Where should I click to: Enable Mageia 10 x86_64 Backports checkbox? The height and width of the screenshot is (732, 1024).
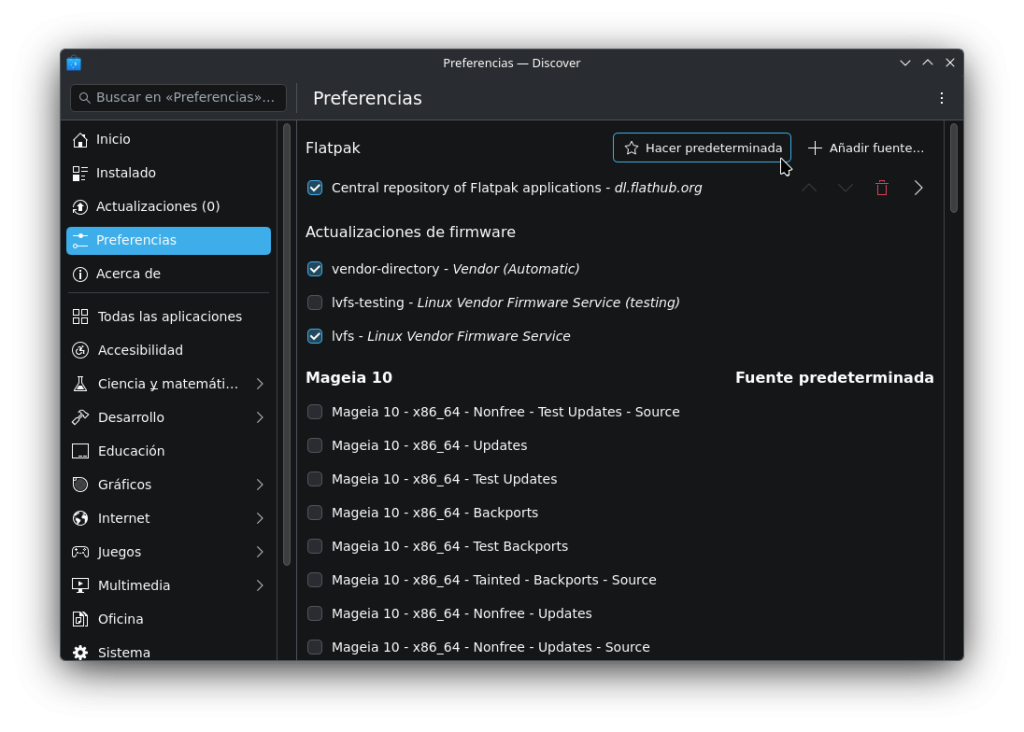[x=315, y=513]
